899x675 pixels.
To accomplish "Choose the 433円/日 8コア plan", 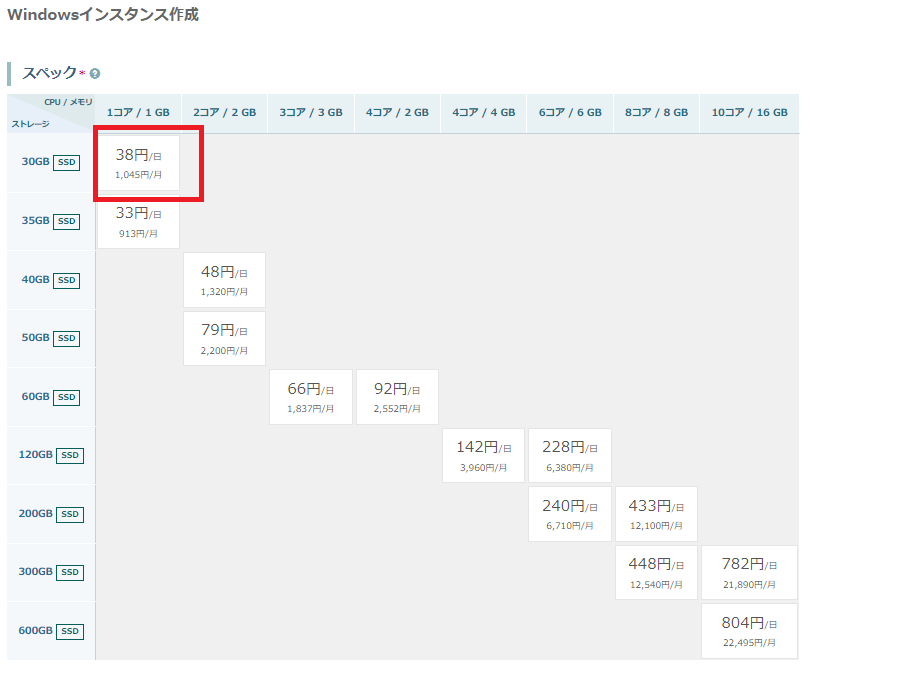I will pos(656,514).
